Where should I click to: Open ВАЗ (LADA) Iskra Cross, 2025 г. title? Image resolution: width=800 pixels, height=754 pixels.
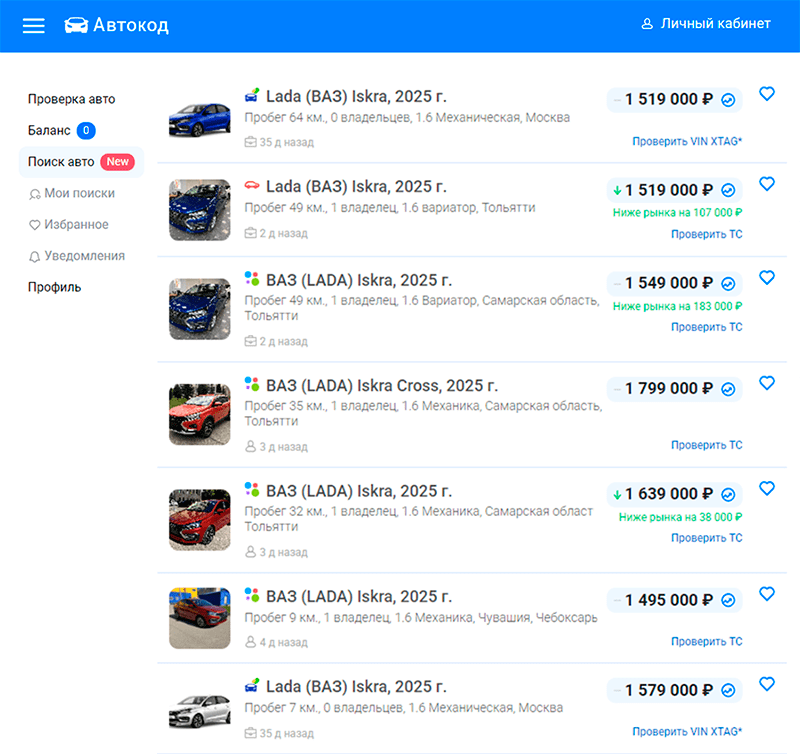click(382, 386)
